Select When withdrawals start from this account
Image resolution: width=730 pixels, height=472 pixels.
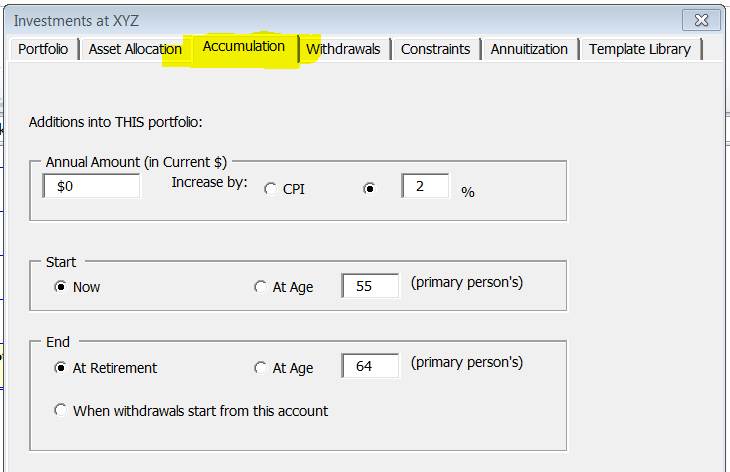[x=60, y=411]
